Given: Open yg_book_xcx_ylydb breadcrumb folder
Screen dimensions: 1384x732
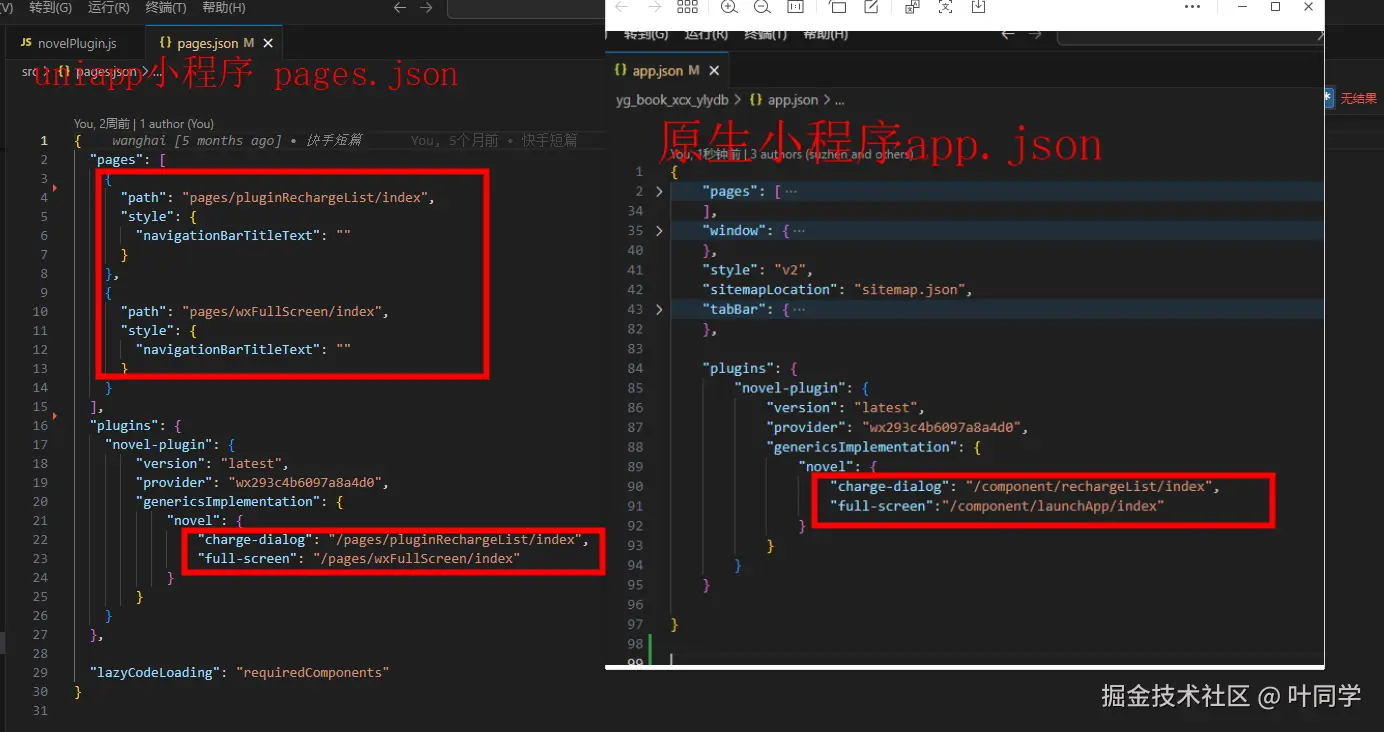Looking at the screenshot, I should coord(672,100).
